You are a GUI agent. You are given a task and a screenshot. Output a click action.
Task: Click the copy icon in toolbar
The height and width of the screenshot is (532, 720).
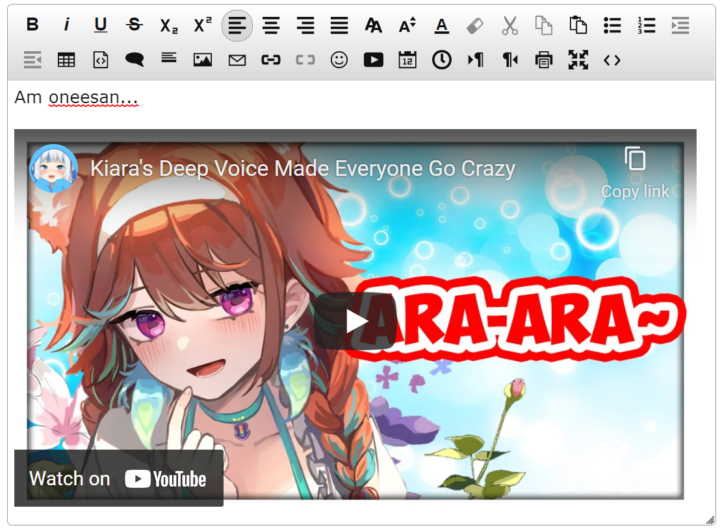click(x=544, y=25)
